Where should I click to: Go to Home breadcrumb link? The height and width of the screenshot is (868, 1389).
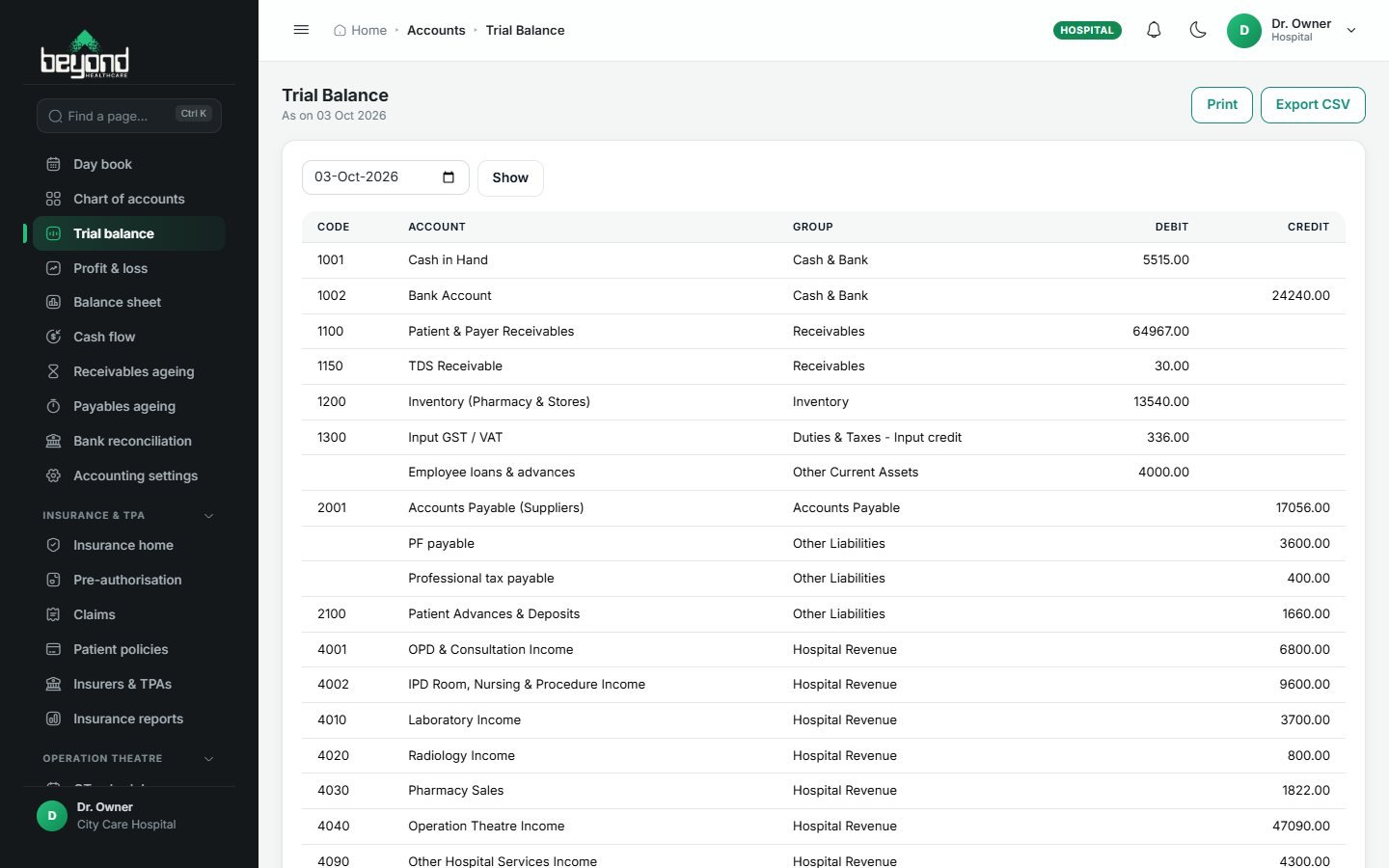pyautogui.click(x=360, y=30)
